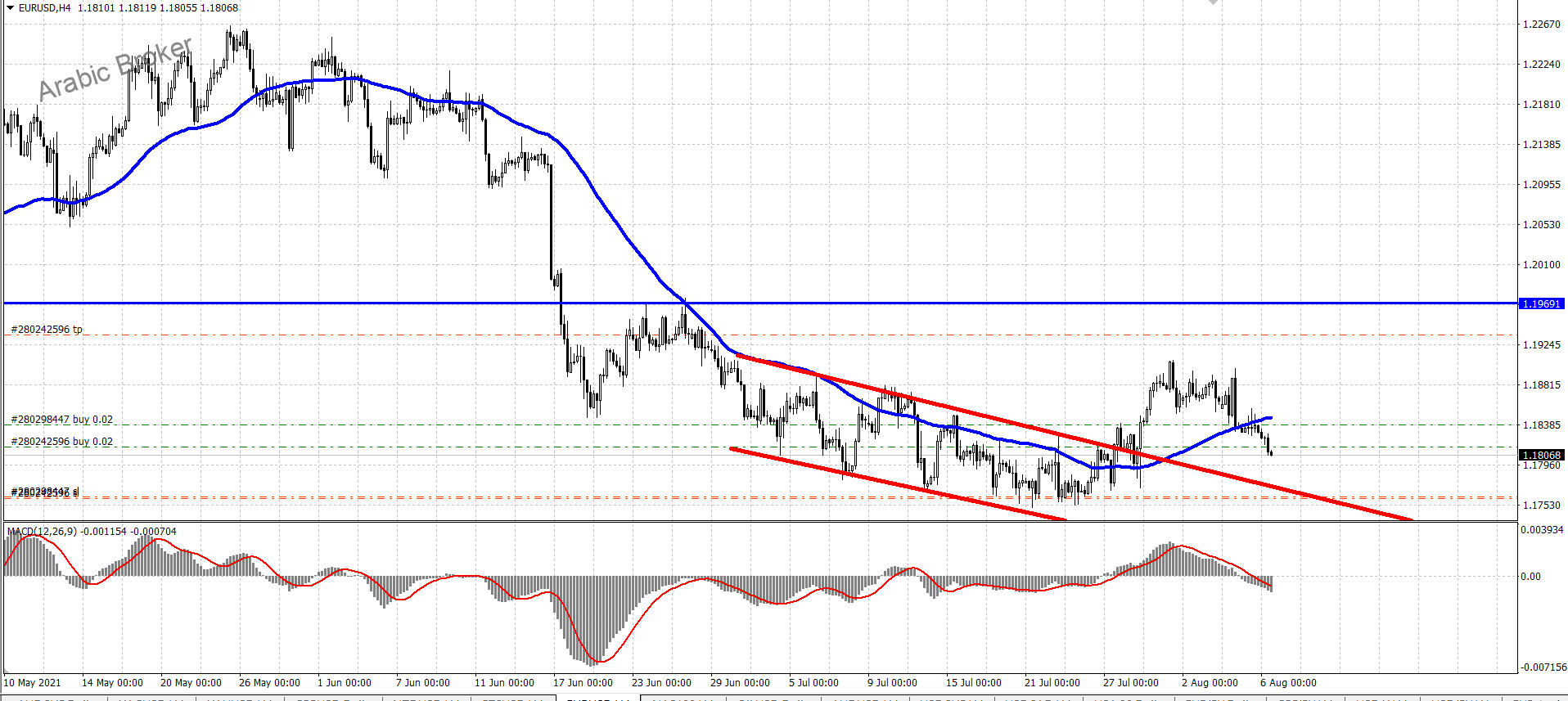1568x701 pixels.
Task: Click the 9 Jul 00:00 date label
Action: [892, 683]
